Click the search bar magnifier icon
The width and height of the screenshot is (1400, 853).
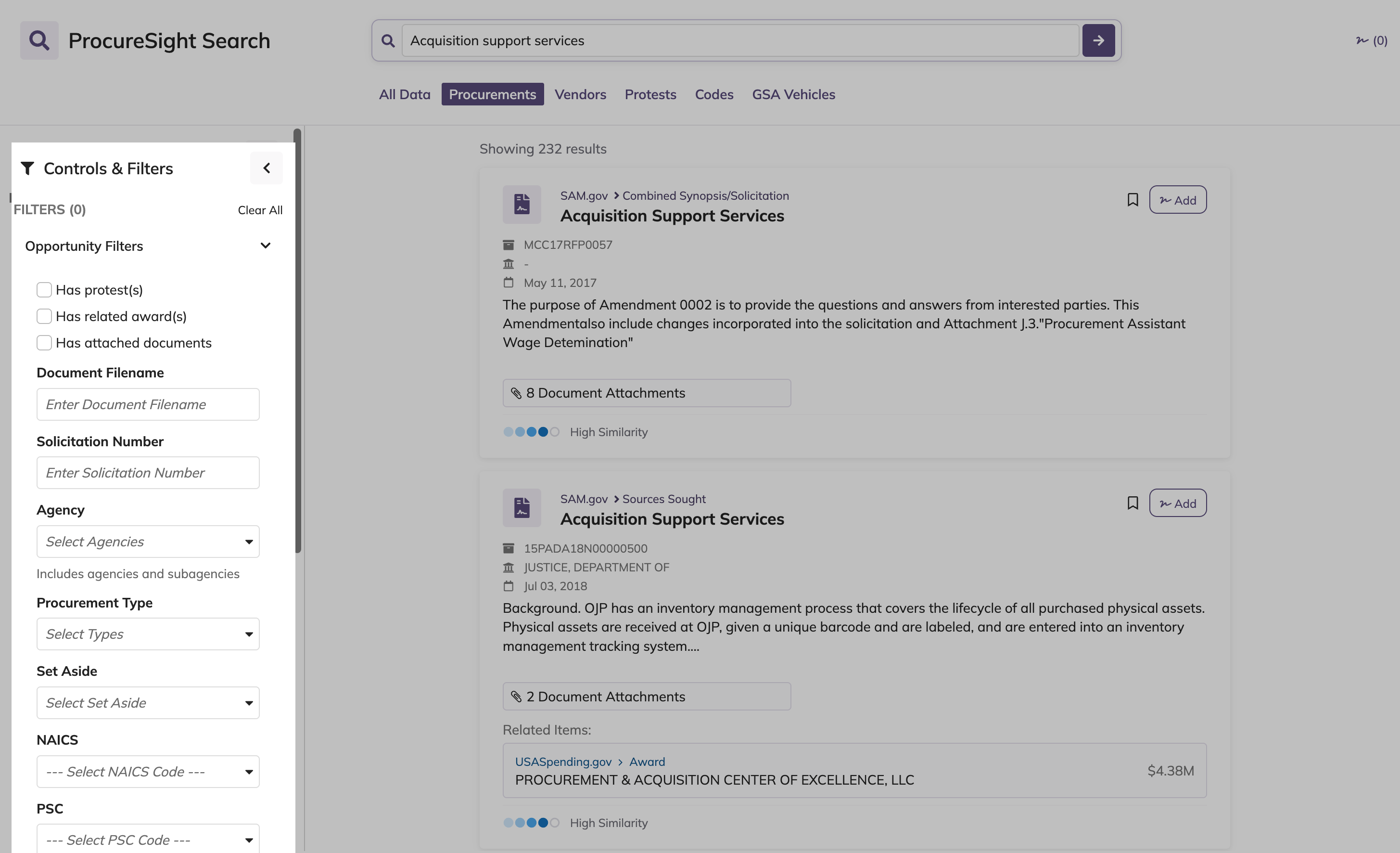[388, 41]
